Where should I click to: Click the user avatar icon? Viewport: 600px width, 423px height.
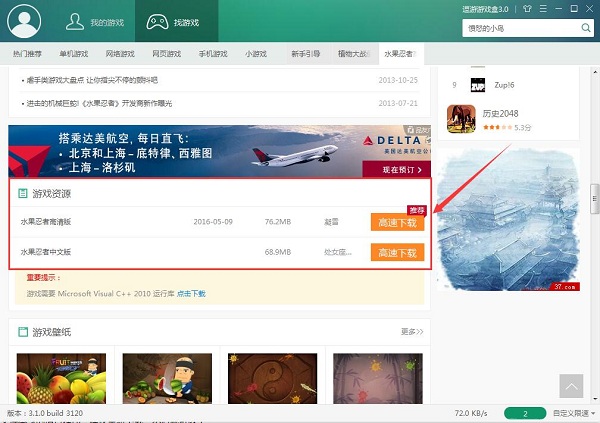(x=23, y=20)
